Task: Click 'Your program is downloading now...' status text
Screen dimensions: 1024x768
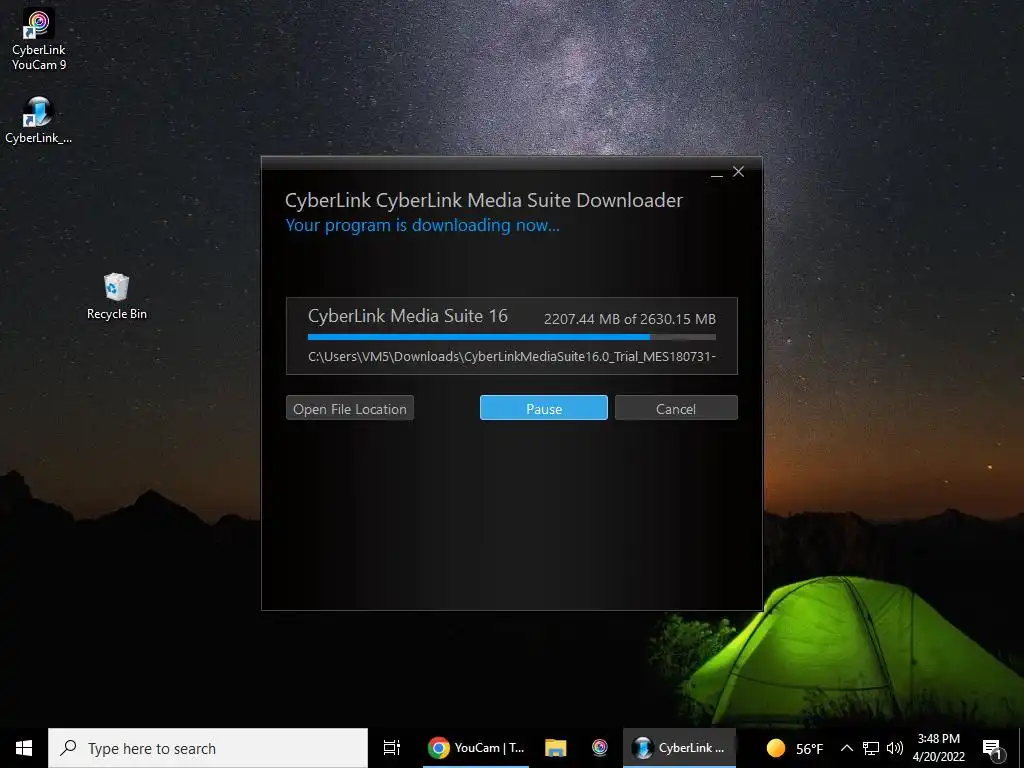Action: tap(423, 225)
